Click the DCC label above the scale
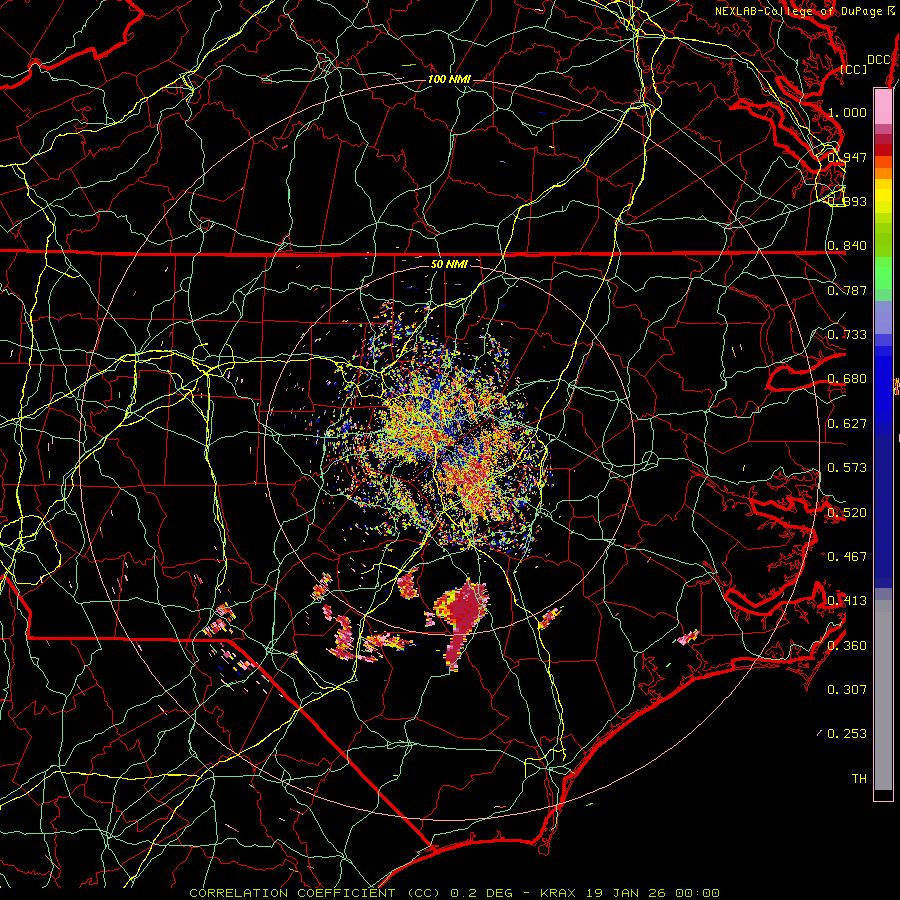The height and width of the screenshot is (900, 900). pyautogui.click(x=879, y=60)
